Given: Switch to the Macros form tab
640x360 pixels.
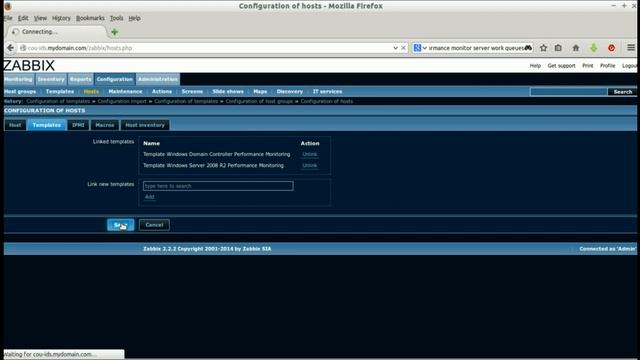Looking at the screenshot, I should tap(104, 125).
